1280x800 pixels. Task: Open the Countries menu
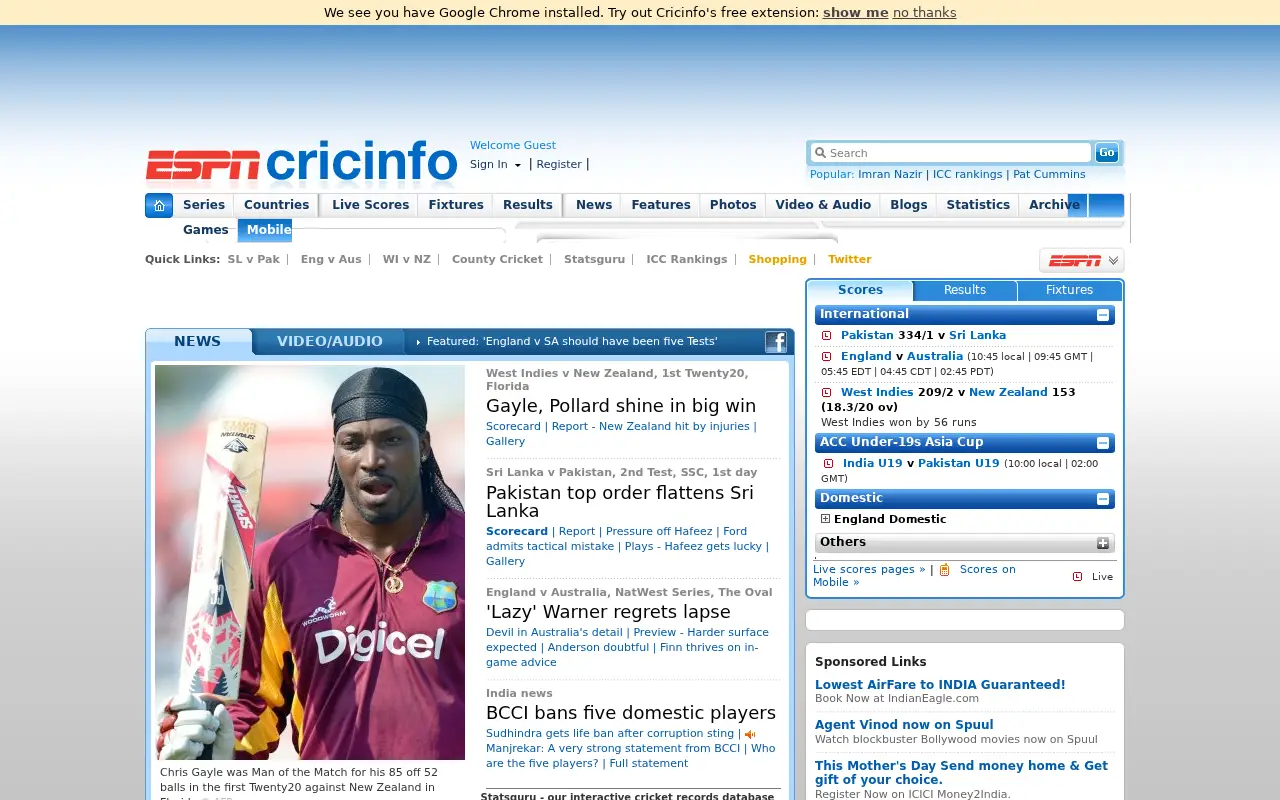point(276,205)
